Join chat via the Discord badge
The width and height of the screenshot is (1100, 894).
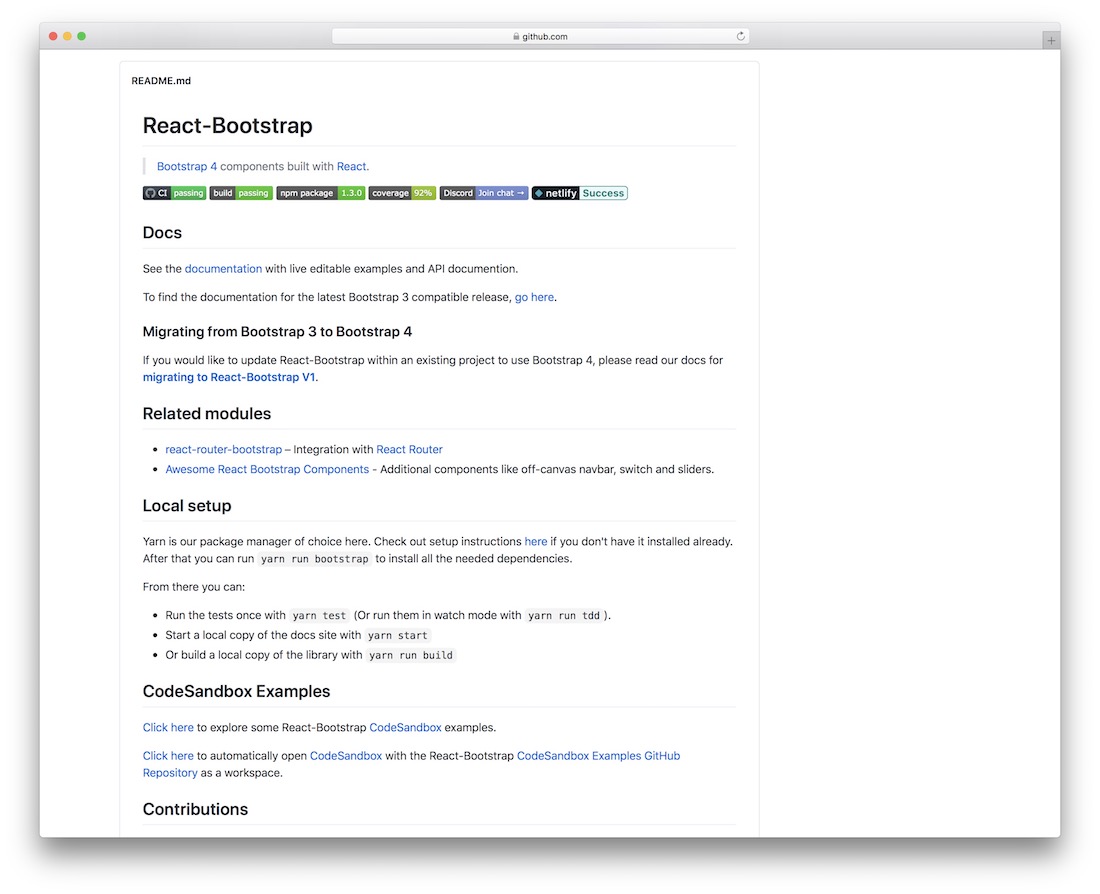[x=483, y=192]
